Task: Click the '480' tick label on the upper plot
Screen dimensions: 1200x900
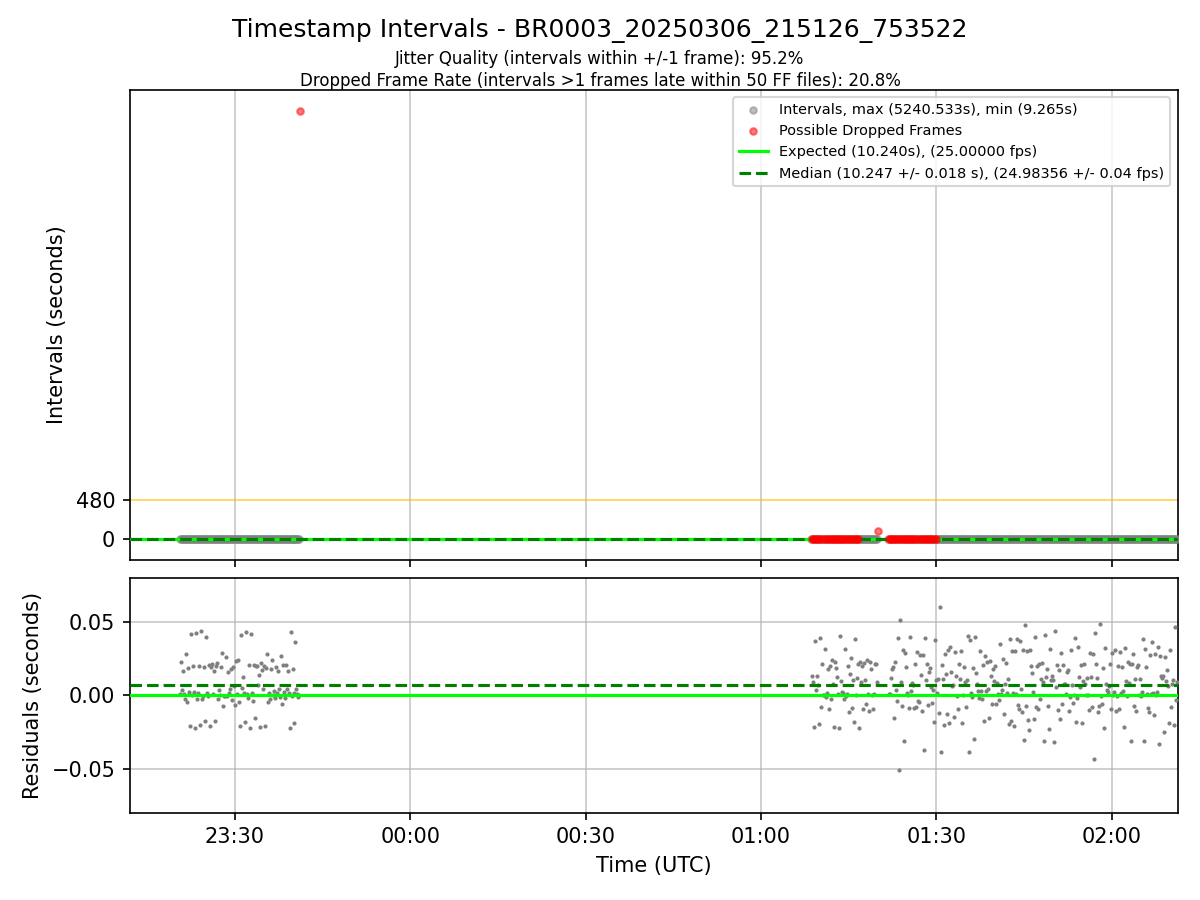Action: coord(96,500)
